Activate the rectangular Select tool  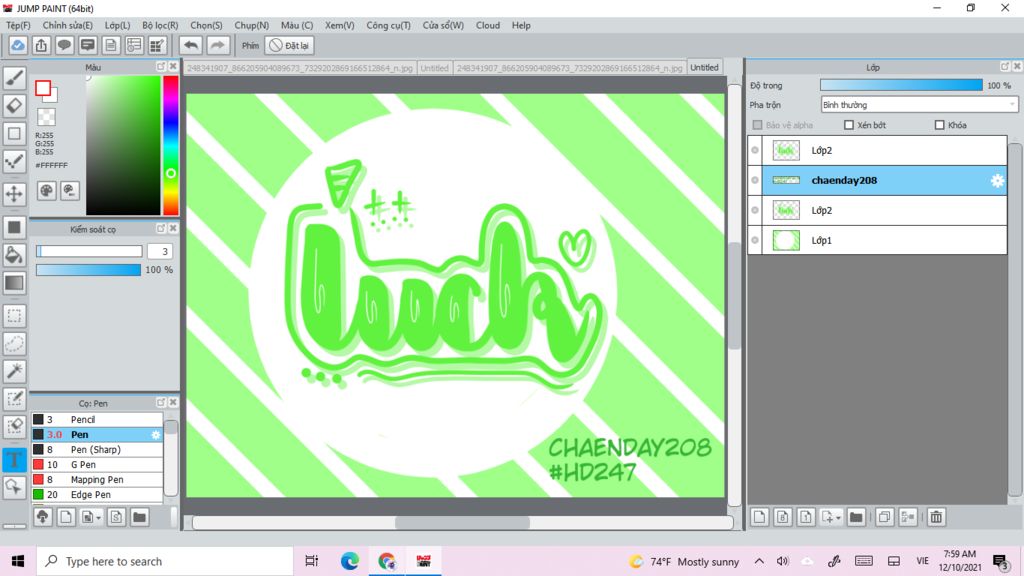(x=14, y=316)
